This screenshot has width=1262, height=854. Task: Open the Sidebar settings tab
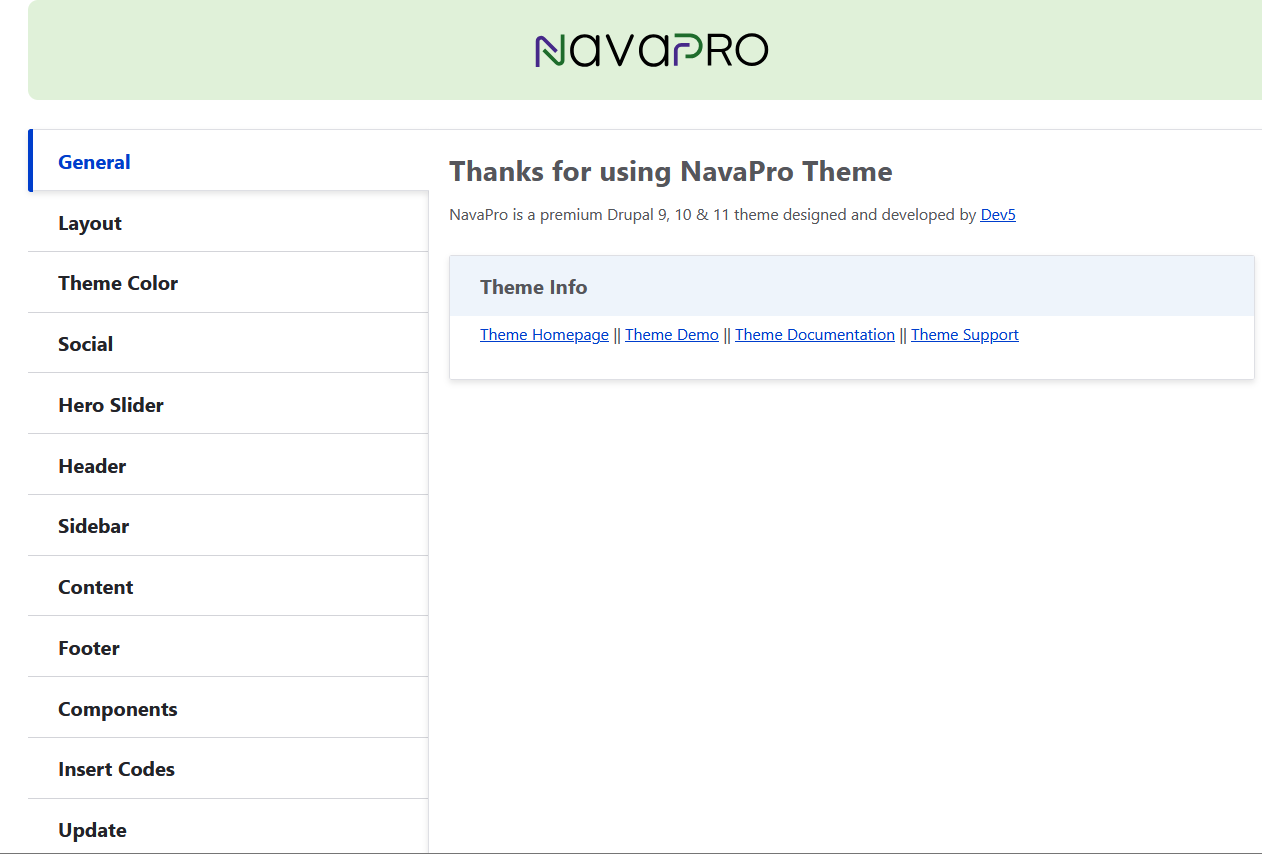click(93, 526)
